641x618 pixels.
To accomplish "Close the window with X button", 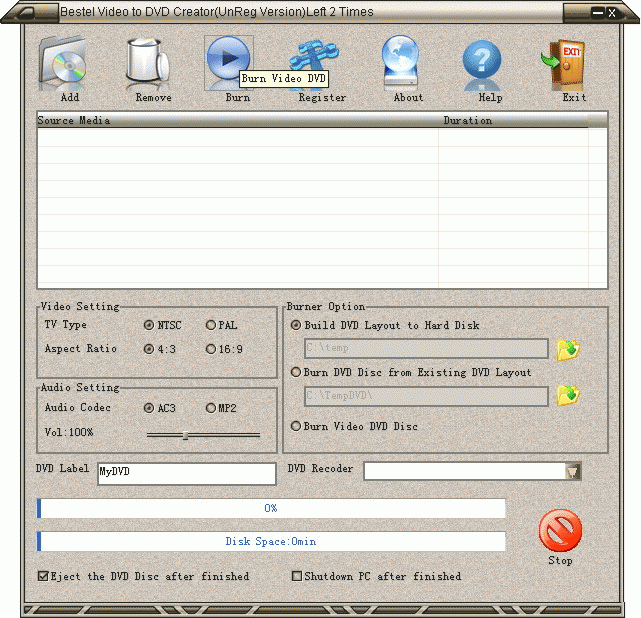I will [x=612, y=13].
